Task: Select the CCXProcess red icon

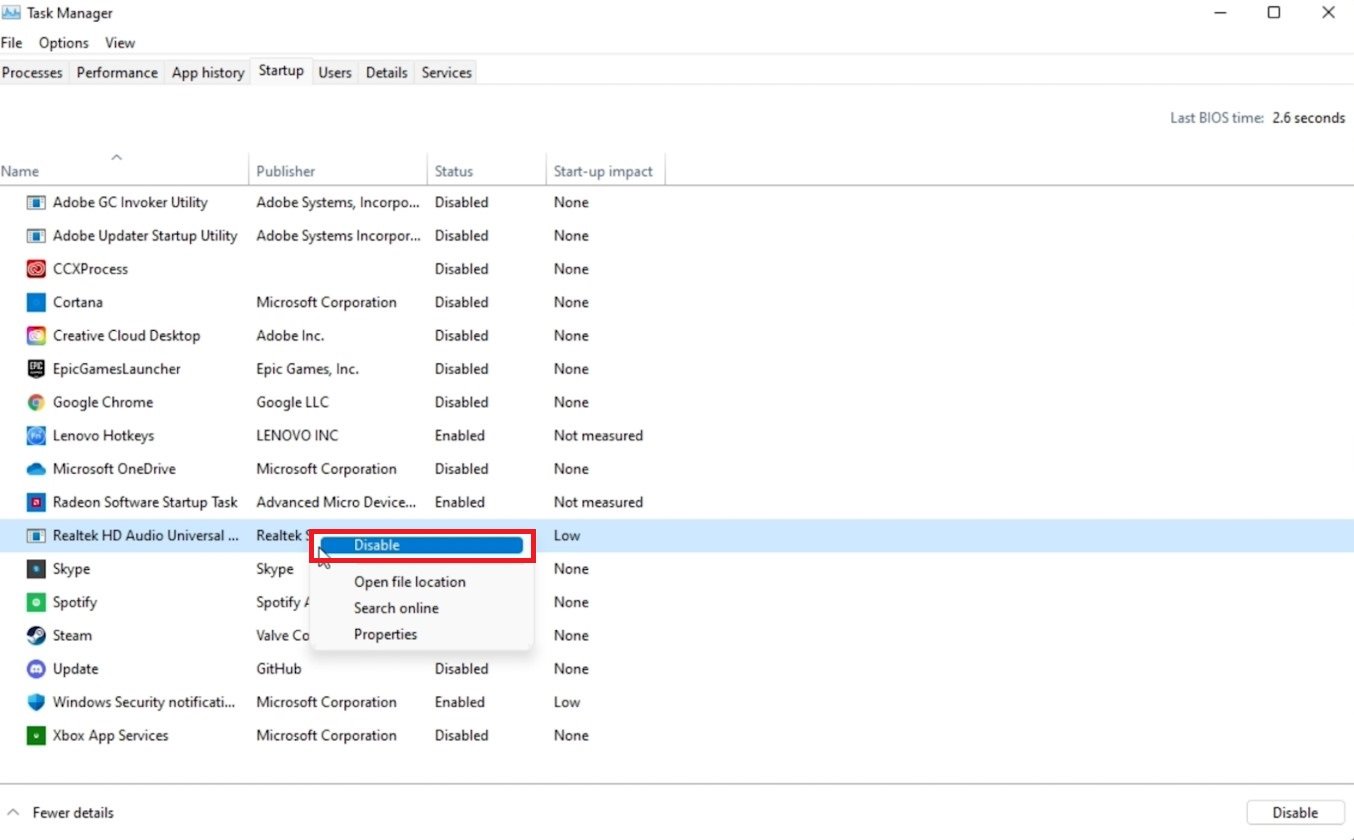Action: tap(36, 269)
